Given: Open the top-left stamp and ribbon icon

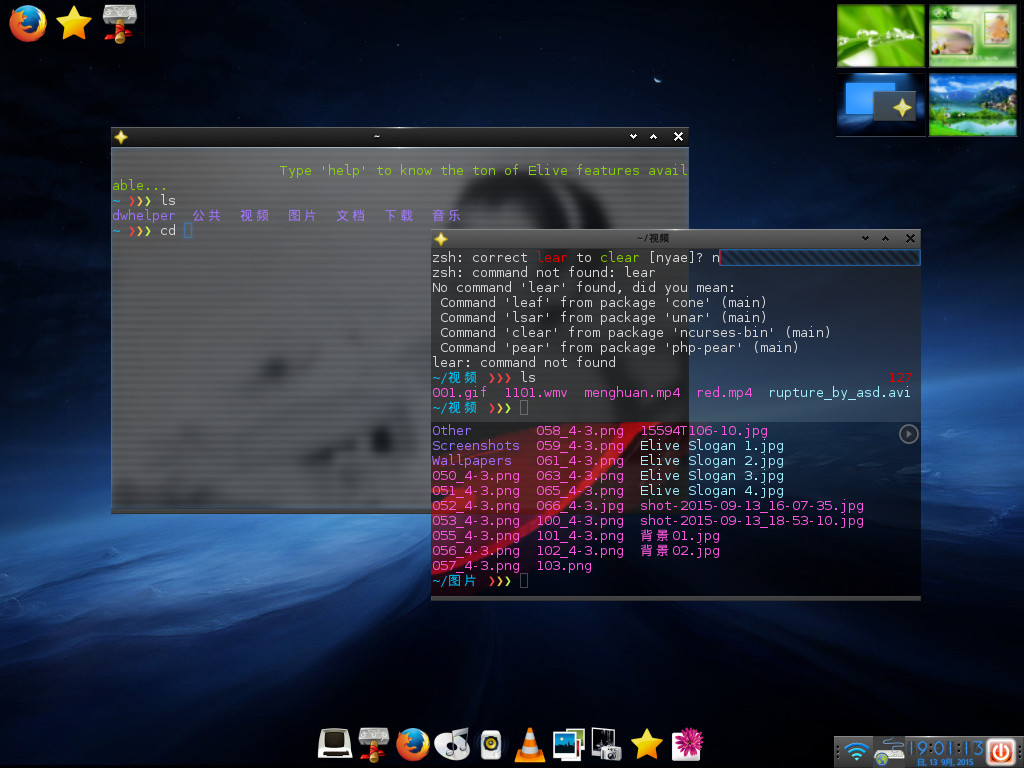Looking at the screenshot, I should point(120,24).
